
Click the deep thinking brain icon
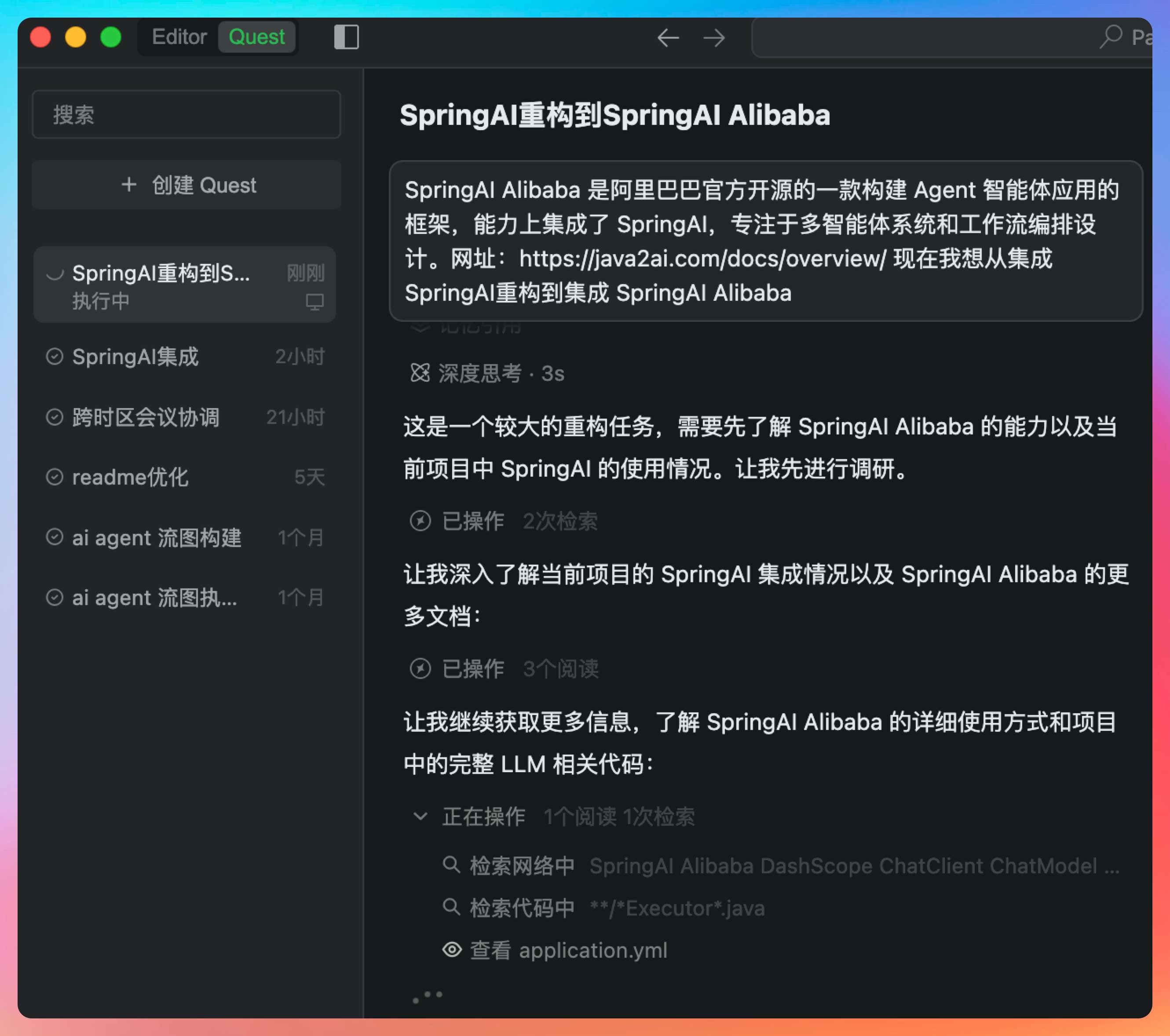(x=420, y=373)
